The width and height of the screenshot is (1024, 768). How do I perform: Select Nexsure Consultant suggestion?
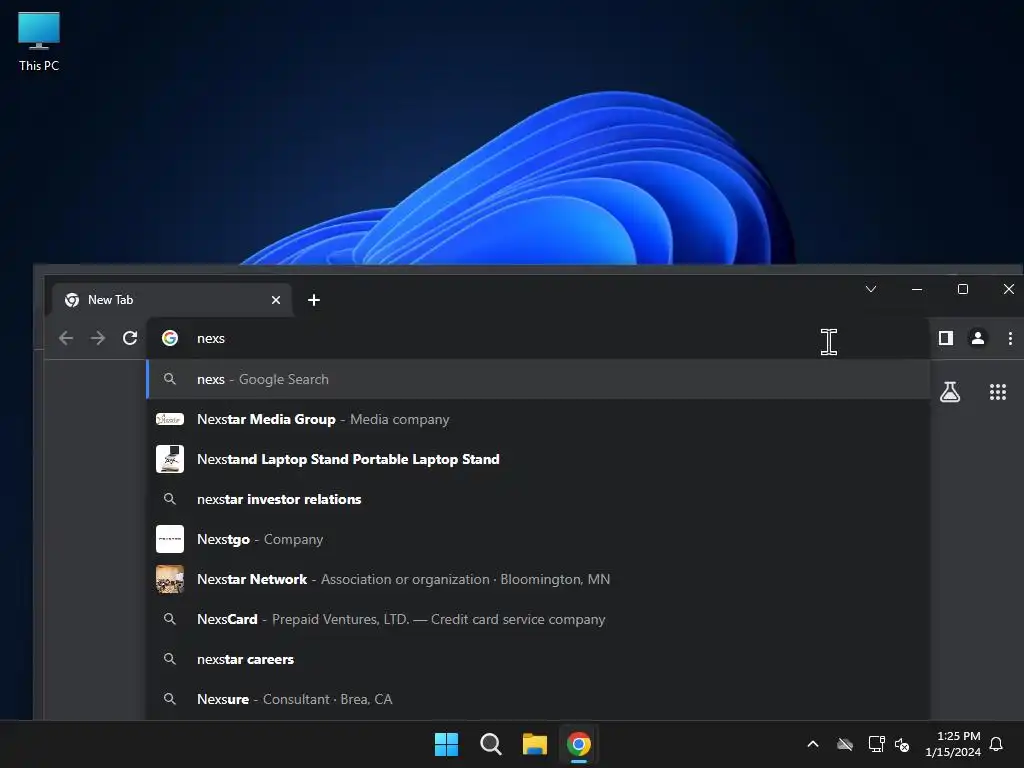pyautogui.click(x=538, y=699)
